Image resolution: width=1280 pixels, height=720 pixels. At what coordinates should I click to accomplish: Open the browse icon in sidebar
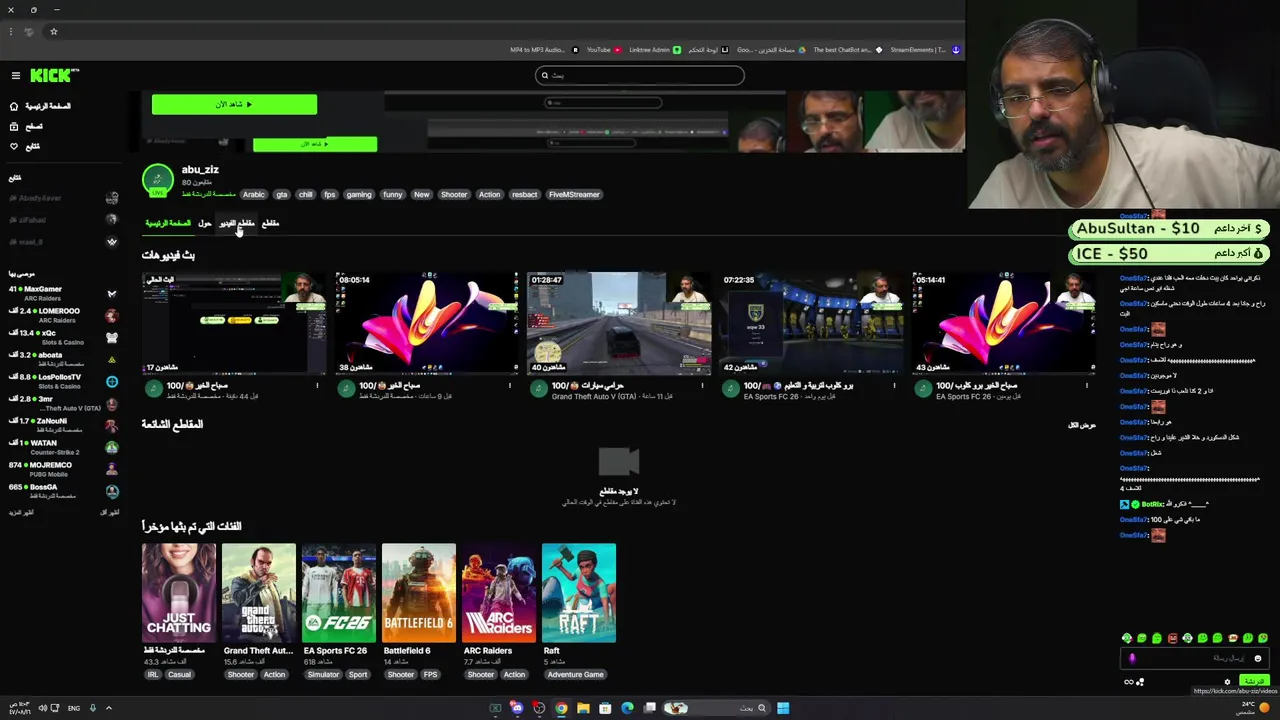(x=14, y=126)
